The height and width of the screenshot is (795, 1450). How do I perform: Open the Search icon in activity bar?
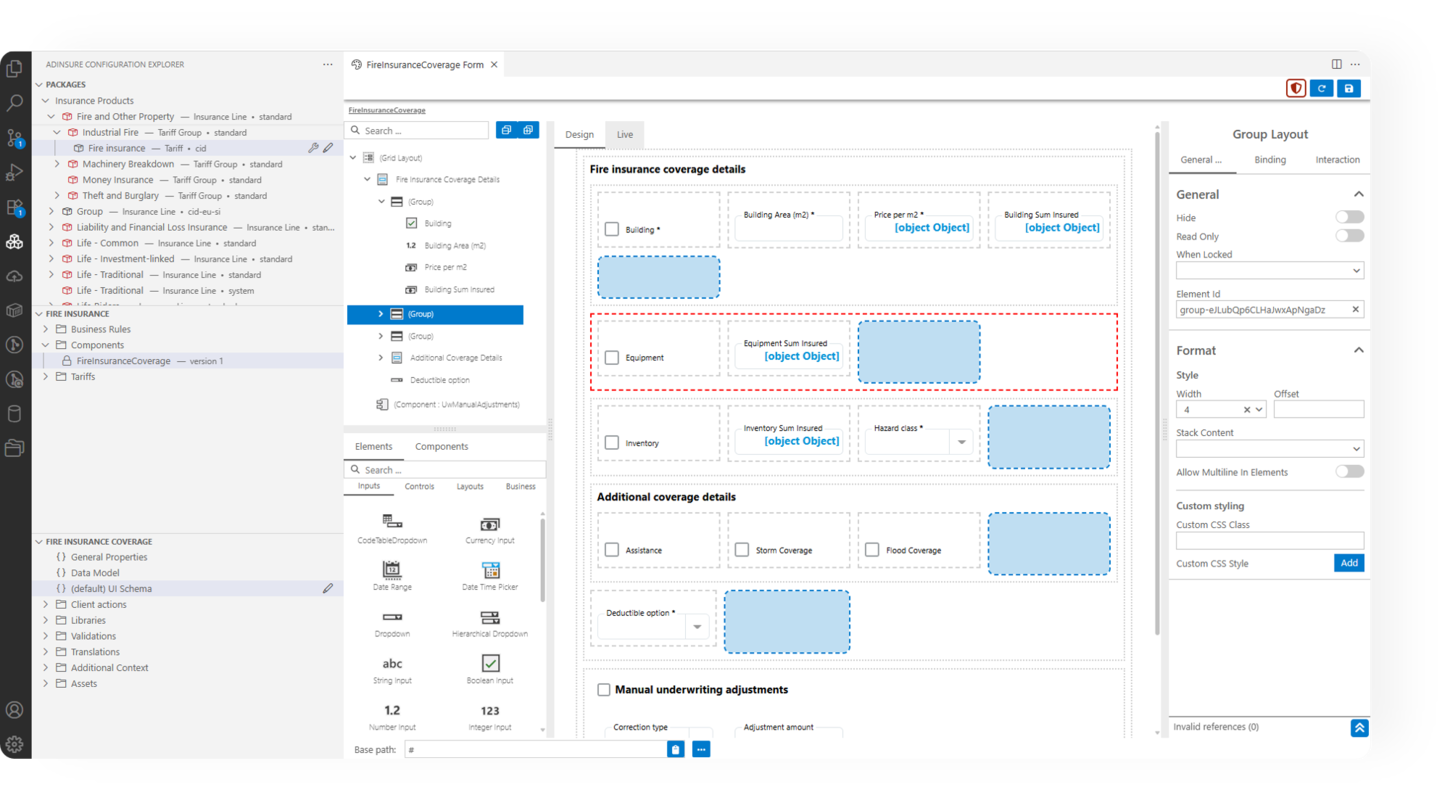coord(15,103)
